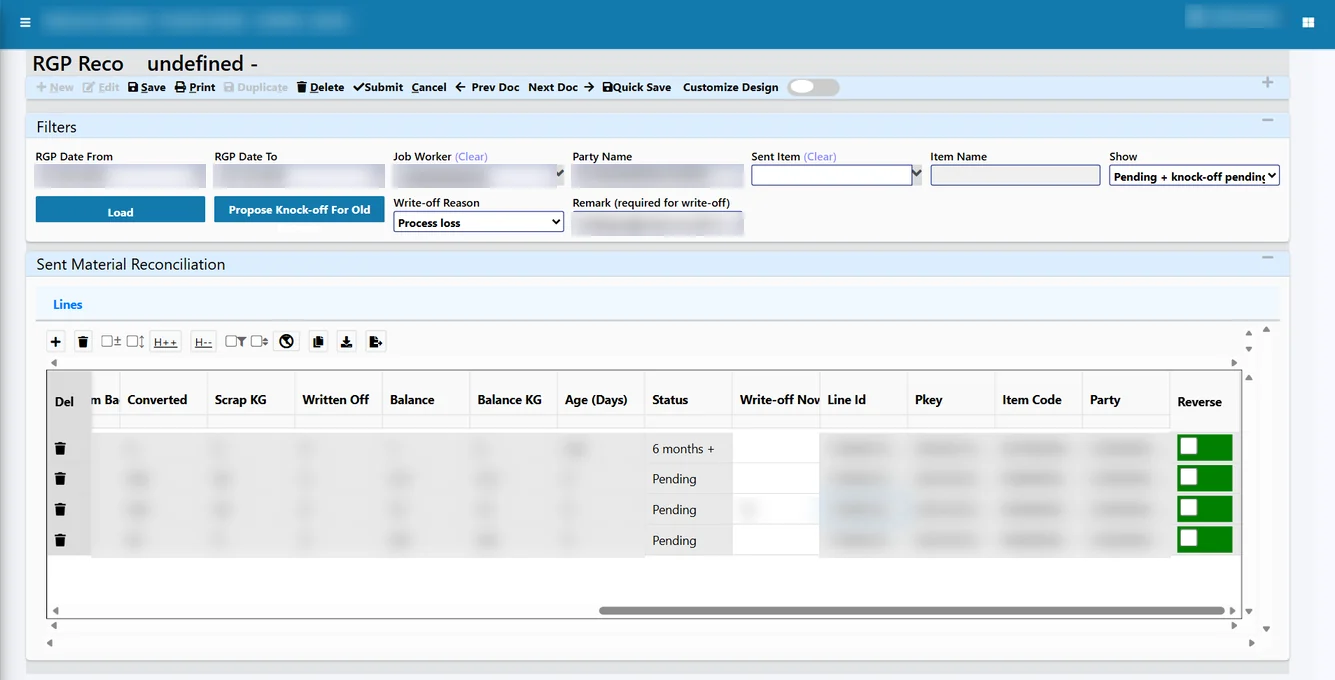Click Quick Save
Viewport: 1335px width, 680px height.
637,87
